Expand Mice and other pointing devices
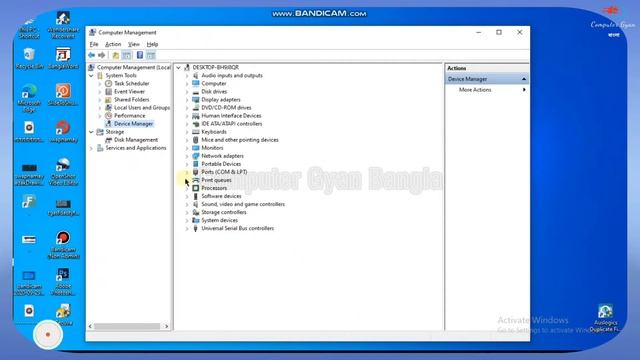 (x=187, y=140)
